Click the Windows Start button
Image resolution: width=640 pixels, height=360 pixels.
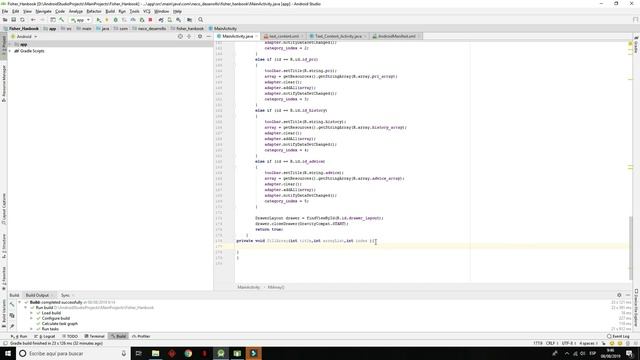click(x=8, y=353)
